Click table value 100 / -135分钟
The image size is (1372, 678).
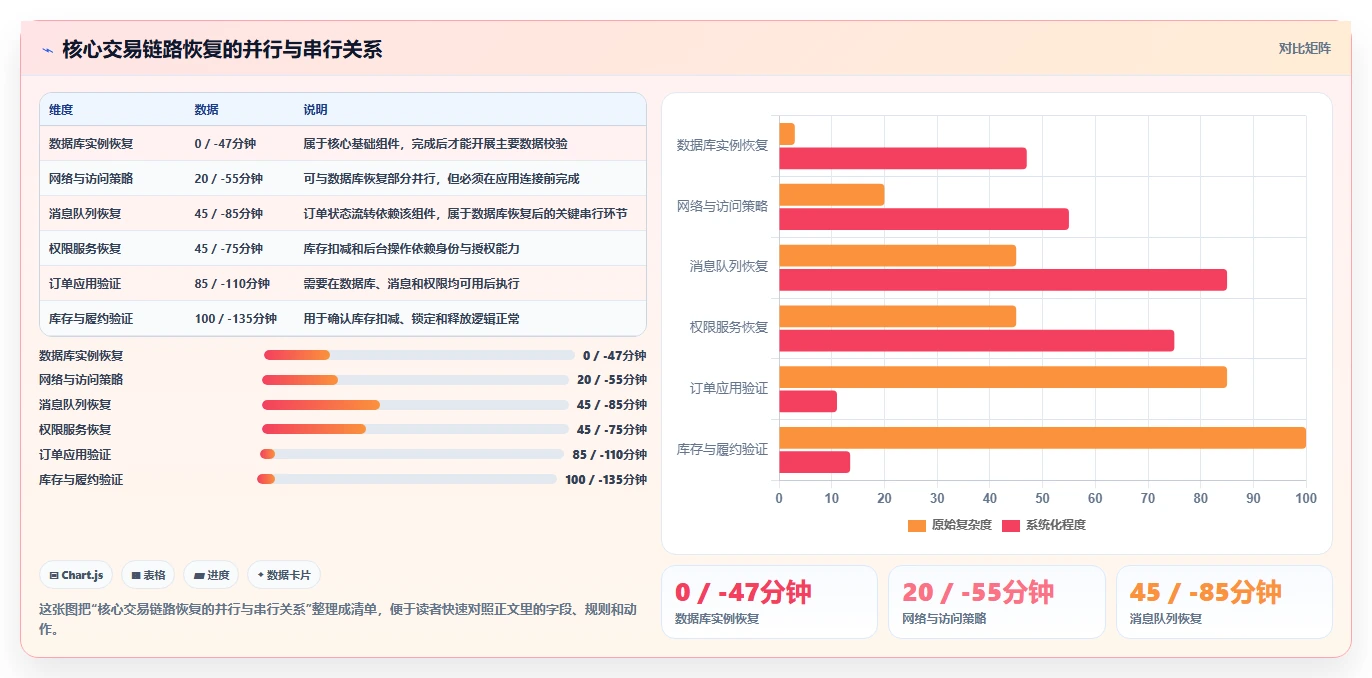point(236,319)
